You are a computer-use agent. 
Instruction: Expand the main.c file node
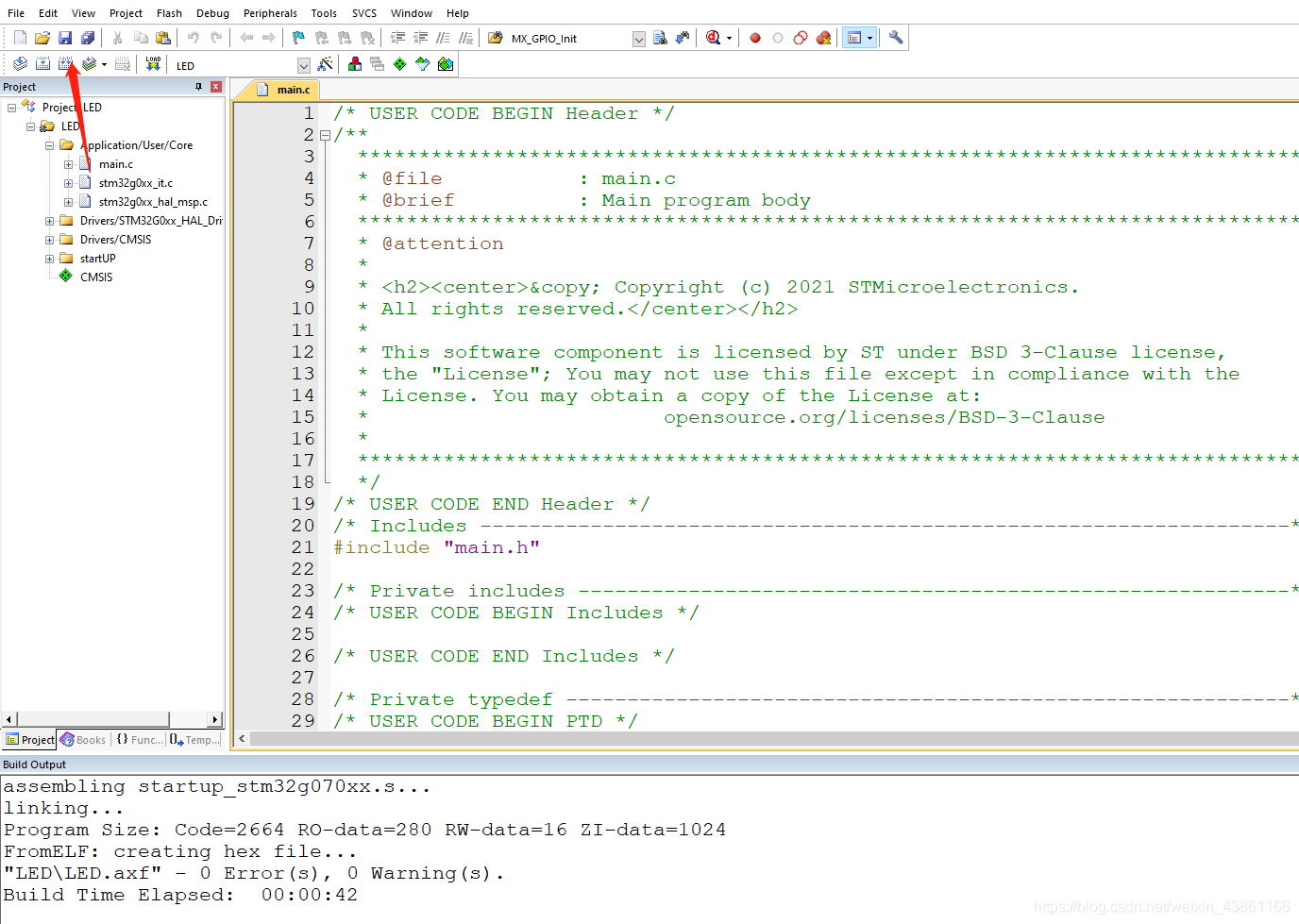[68, 164]
